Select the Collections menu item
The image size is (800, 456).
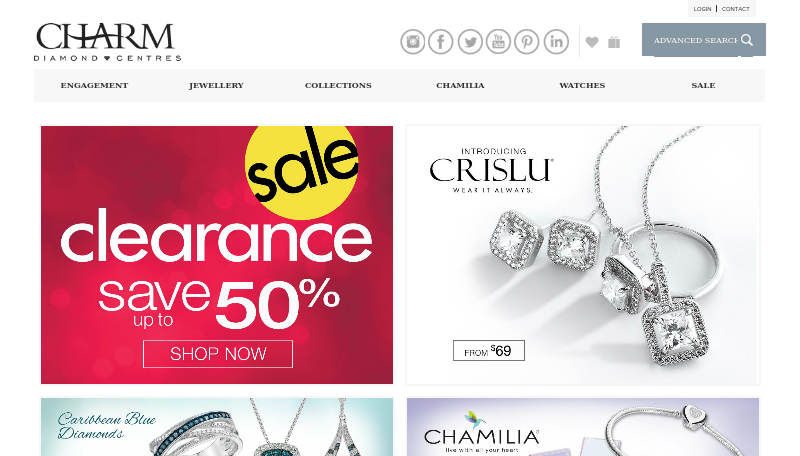coord(338,85)
